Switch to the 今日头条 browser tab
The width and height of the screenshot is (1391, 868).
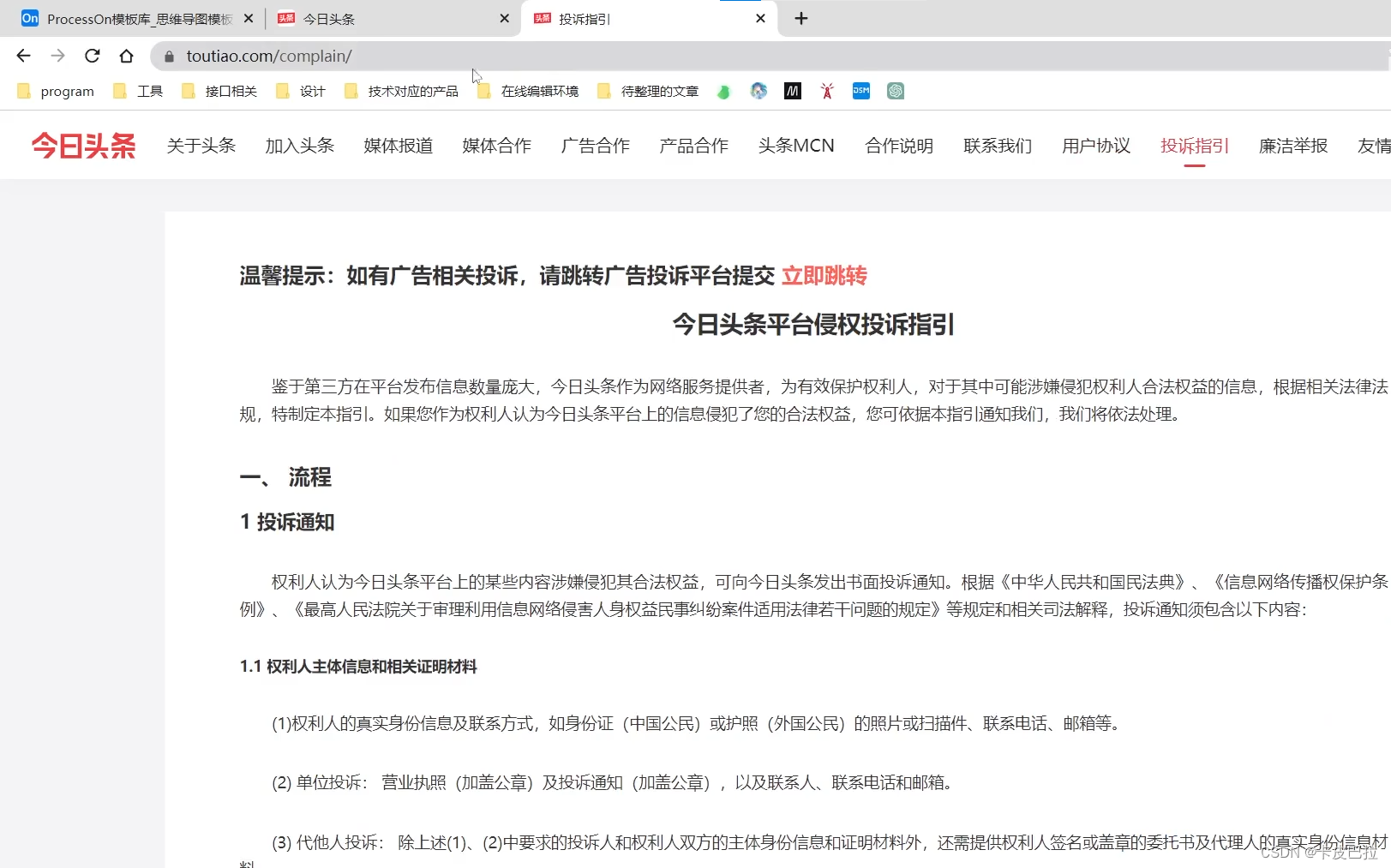[x=392, y=18]
